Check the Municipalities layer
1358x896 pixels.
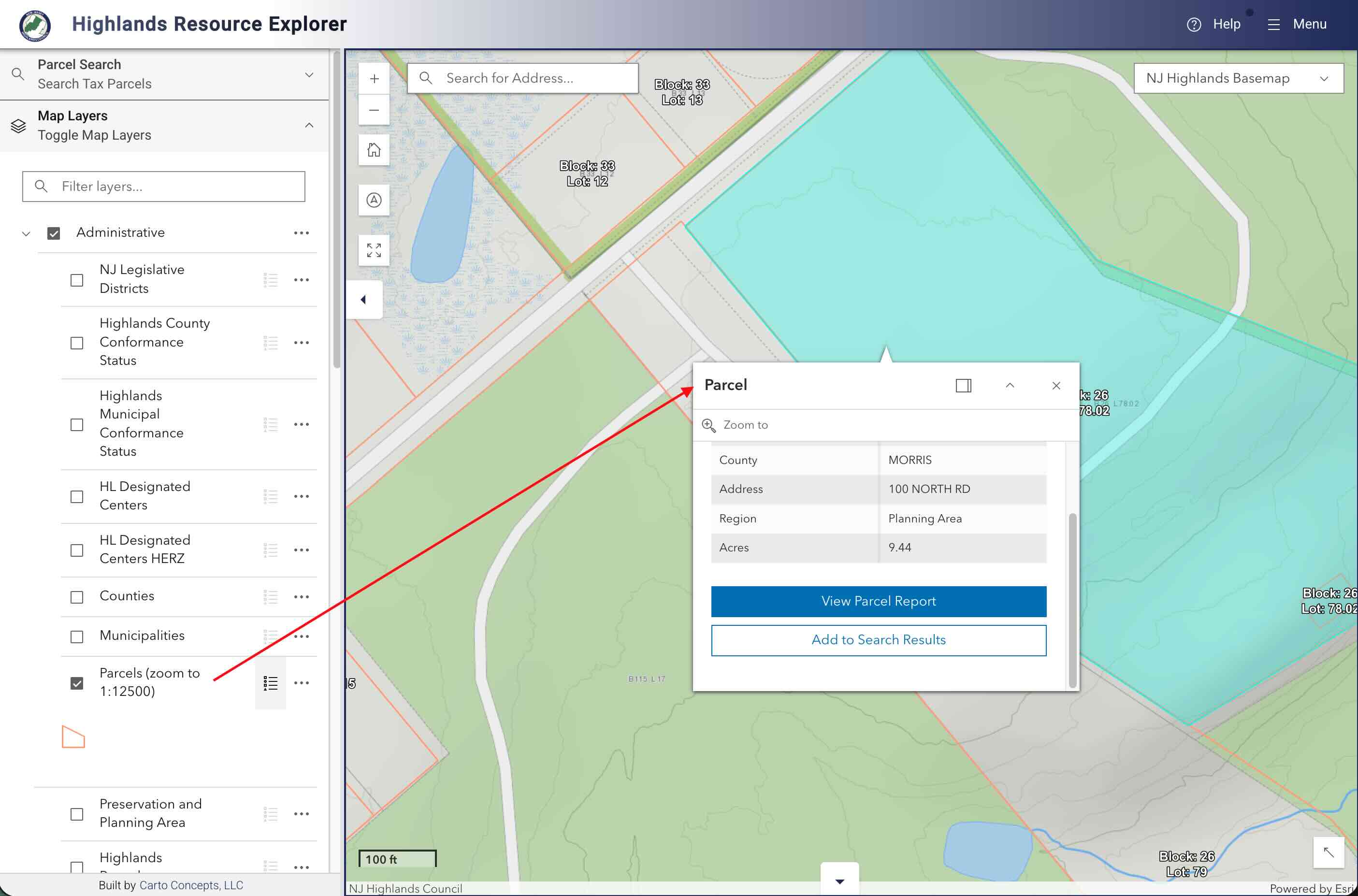(76, 636)
